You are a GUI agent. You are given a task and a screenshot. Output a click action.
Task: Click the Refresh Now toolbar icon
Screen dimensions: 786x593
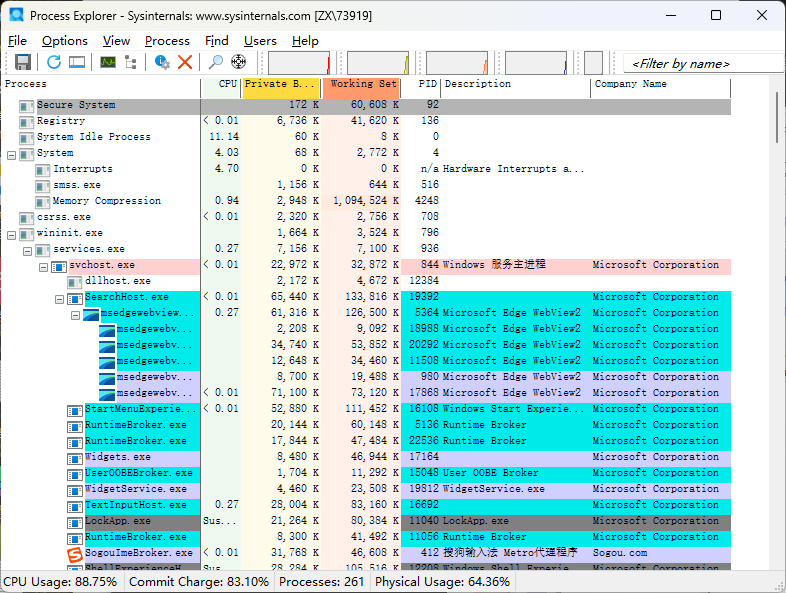click(x=54, y=62)
